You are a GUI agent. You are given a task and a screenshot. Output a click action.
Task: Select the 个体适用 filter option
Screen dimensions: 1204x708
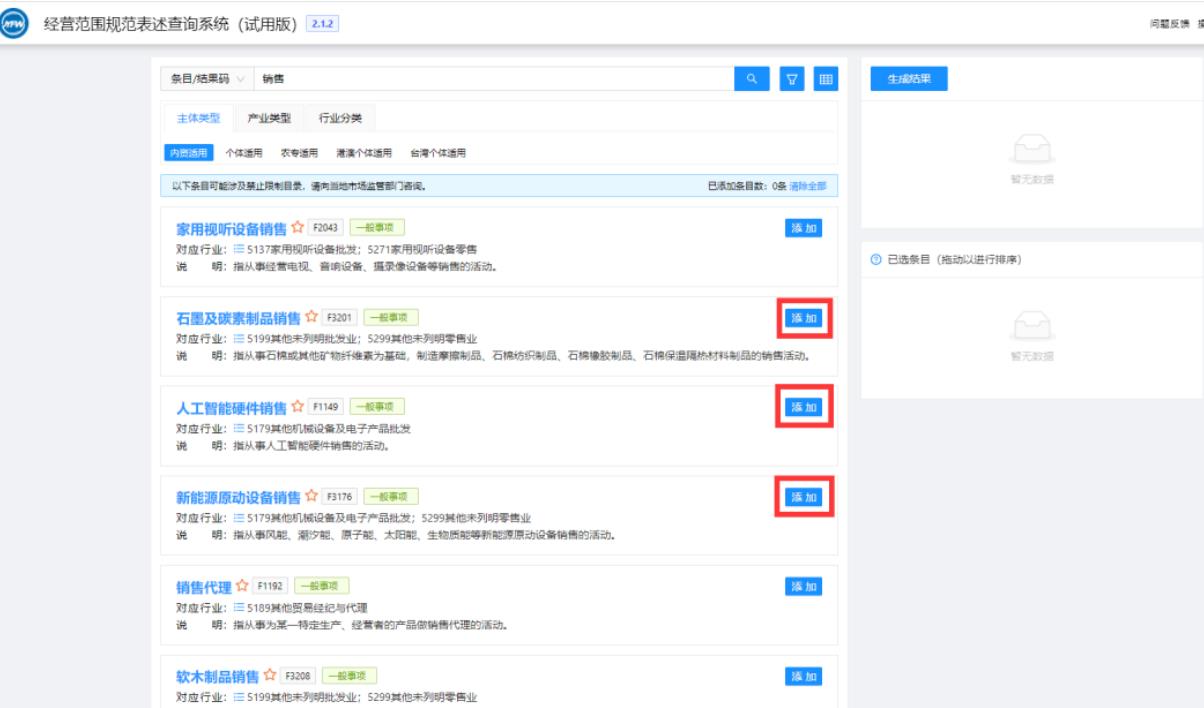[x=244, y=153]
